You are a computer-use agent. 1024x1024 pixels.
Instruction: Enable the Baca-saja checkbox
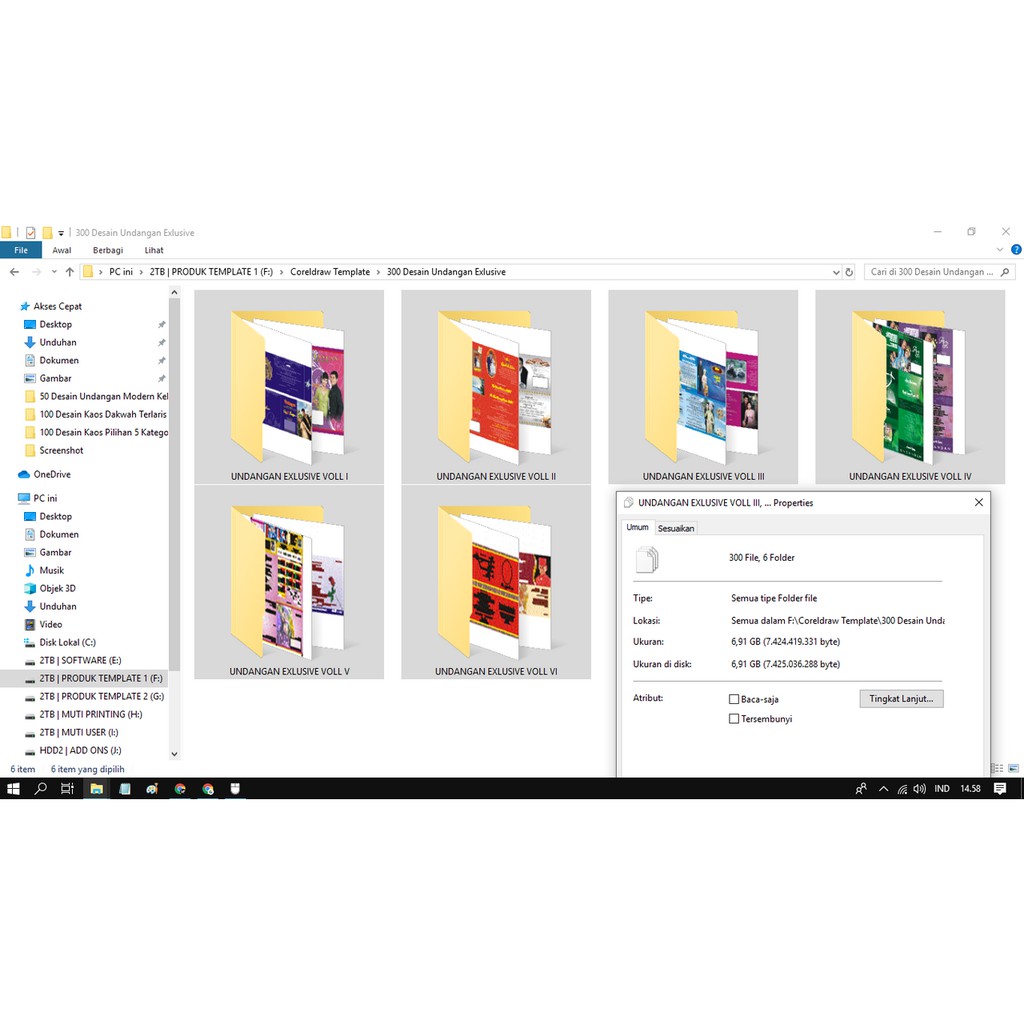point(734,700)
